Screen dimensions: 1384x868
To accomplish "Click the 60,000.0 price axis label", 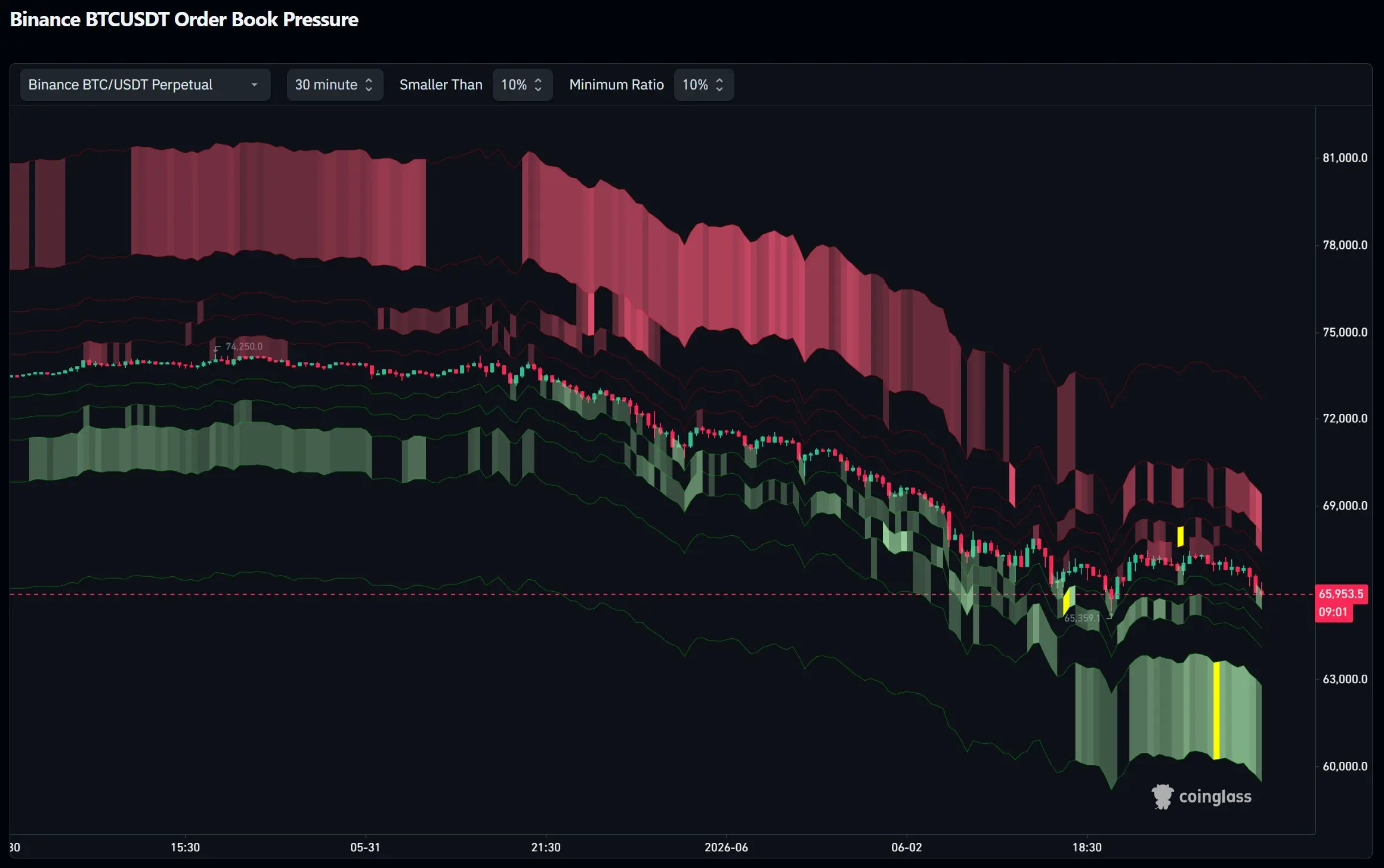I will tap(1345, 767).
